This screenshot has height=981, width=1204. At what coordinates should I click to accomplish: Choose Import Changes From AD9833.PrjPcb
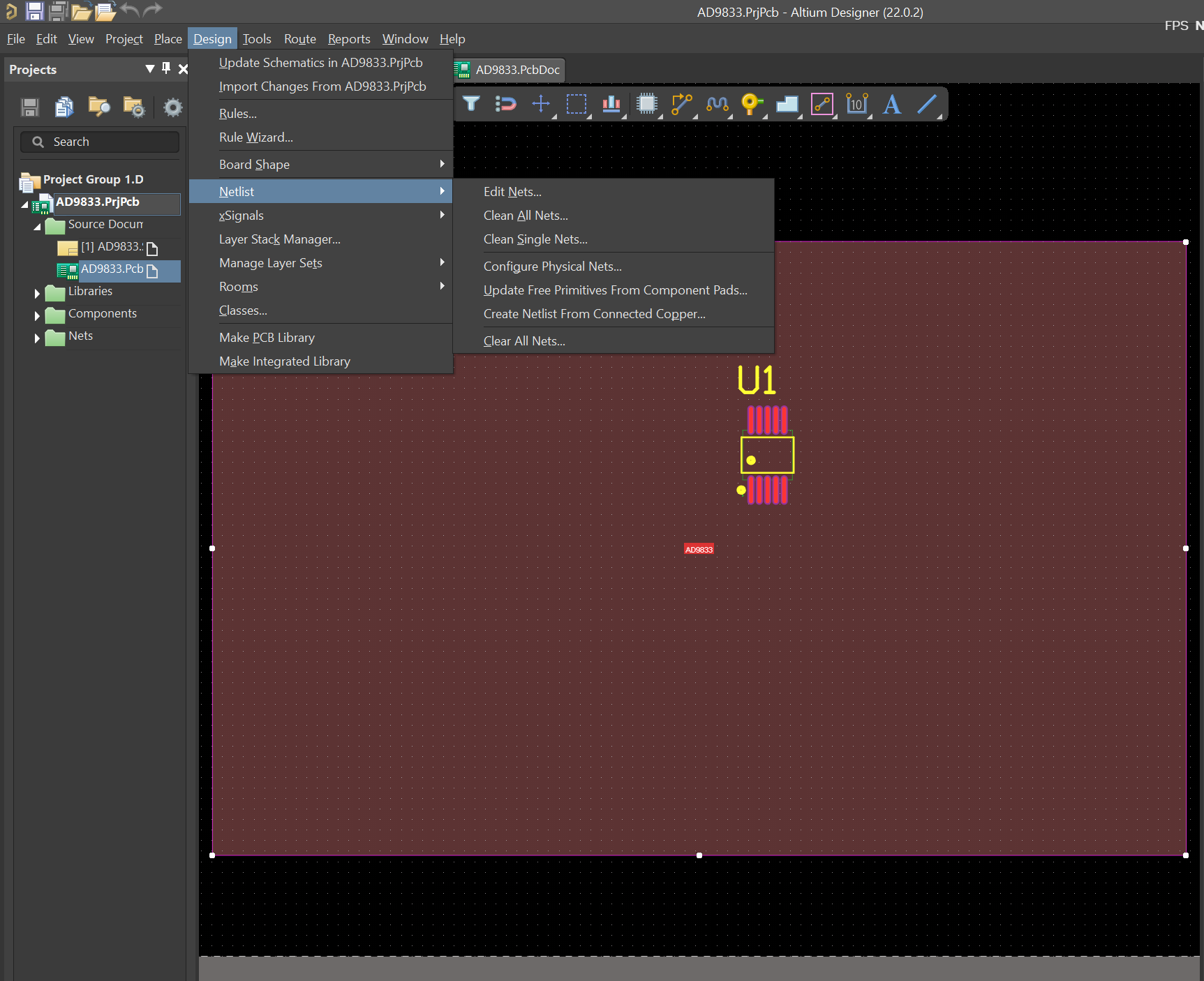(320, 87)
